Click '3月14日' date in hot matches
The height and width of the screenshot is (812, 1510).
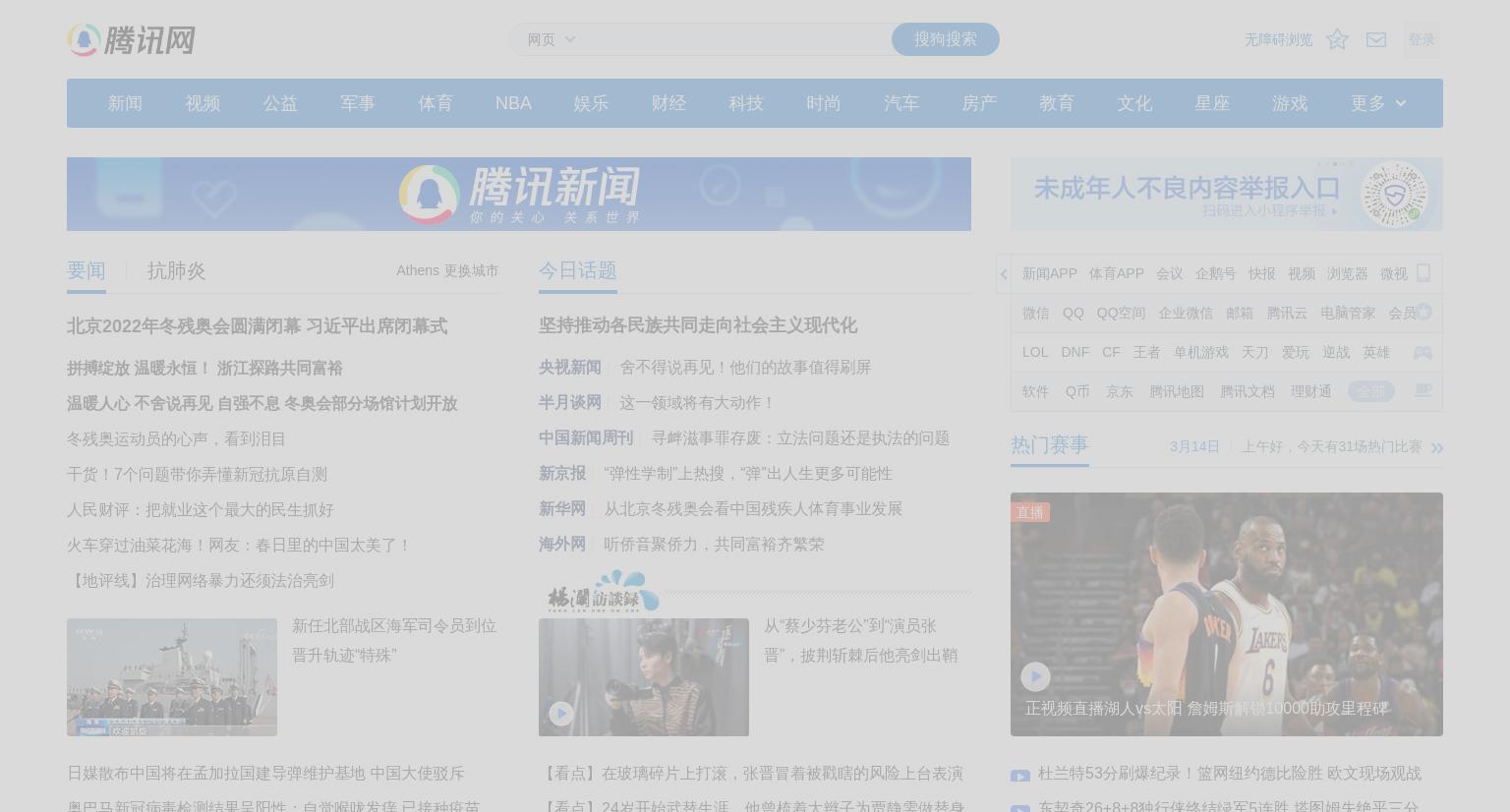click(1194, 446)
